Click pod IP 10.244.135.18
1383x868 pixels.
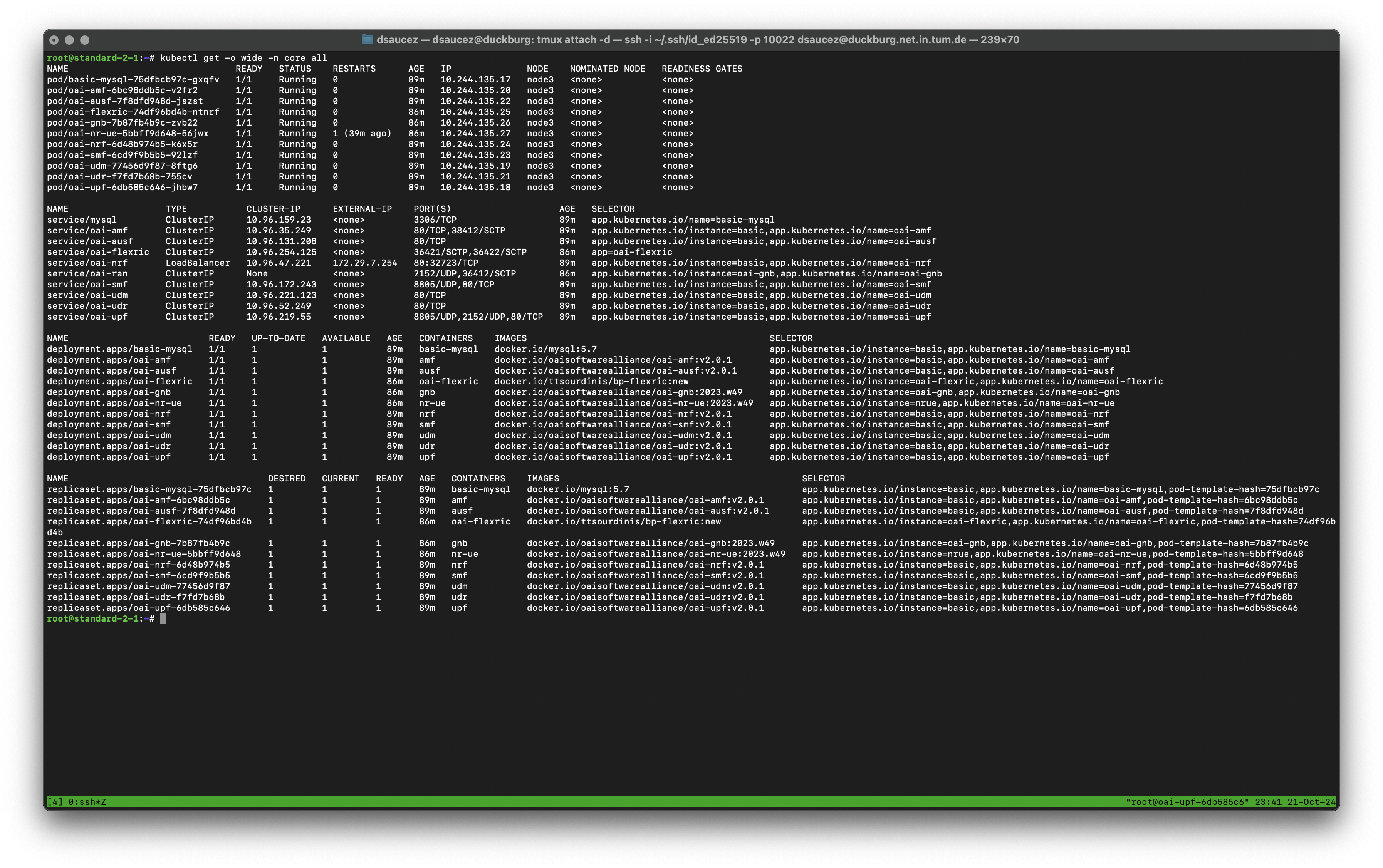tap(475, 187)
